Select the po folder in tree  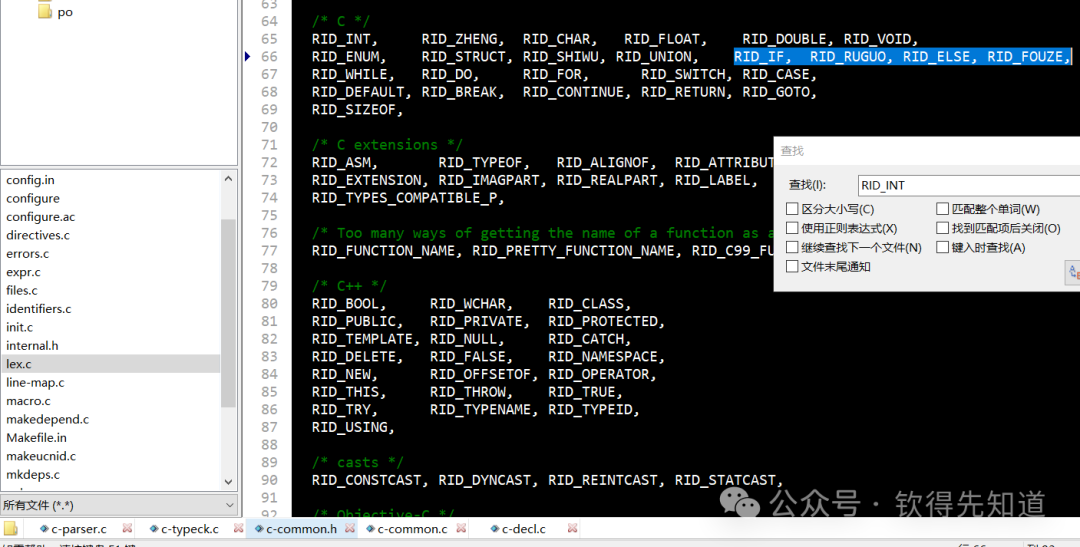coord(65,12)
